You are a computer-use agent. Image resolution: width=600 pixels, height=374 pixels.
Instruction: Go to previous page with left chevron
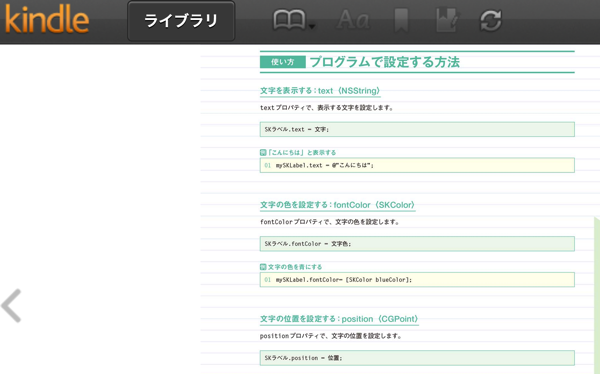tap(11, 305)
